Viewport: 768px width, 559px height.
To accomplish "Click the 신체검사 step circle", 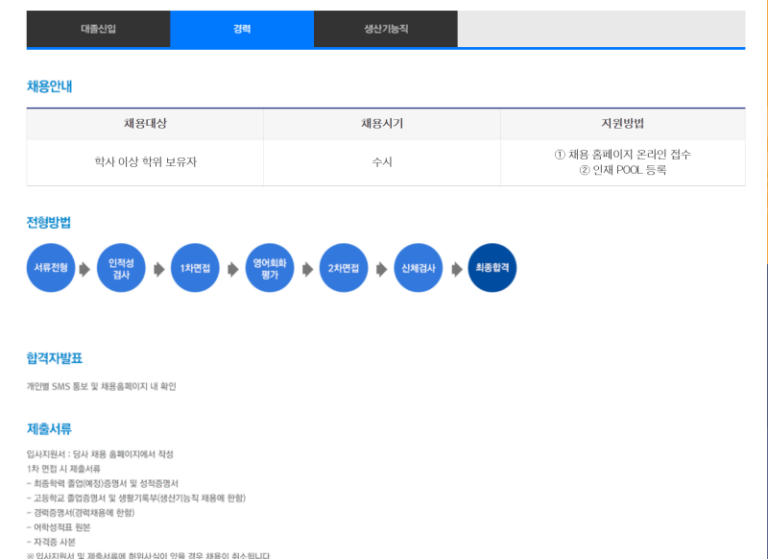I will point(418,268).
